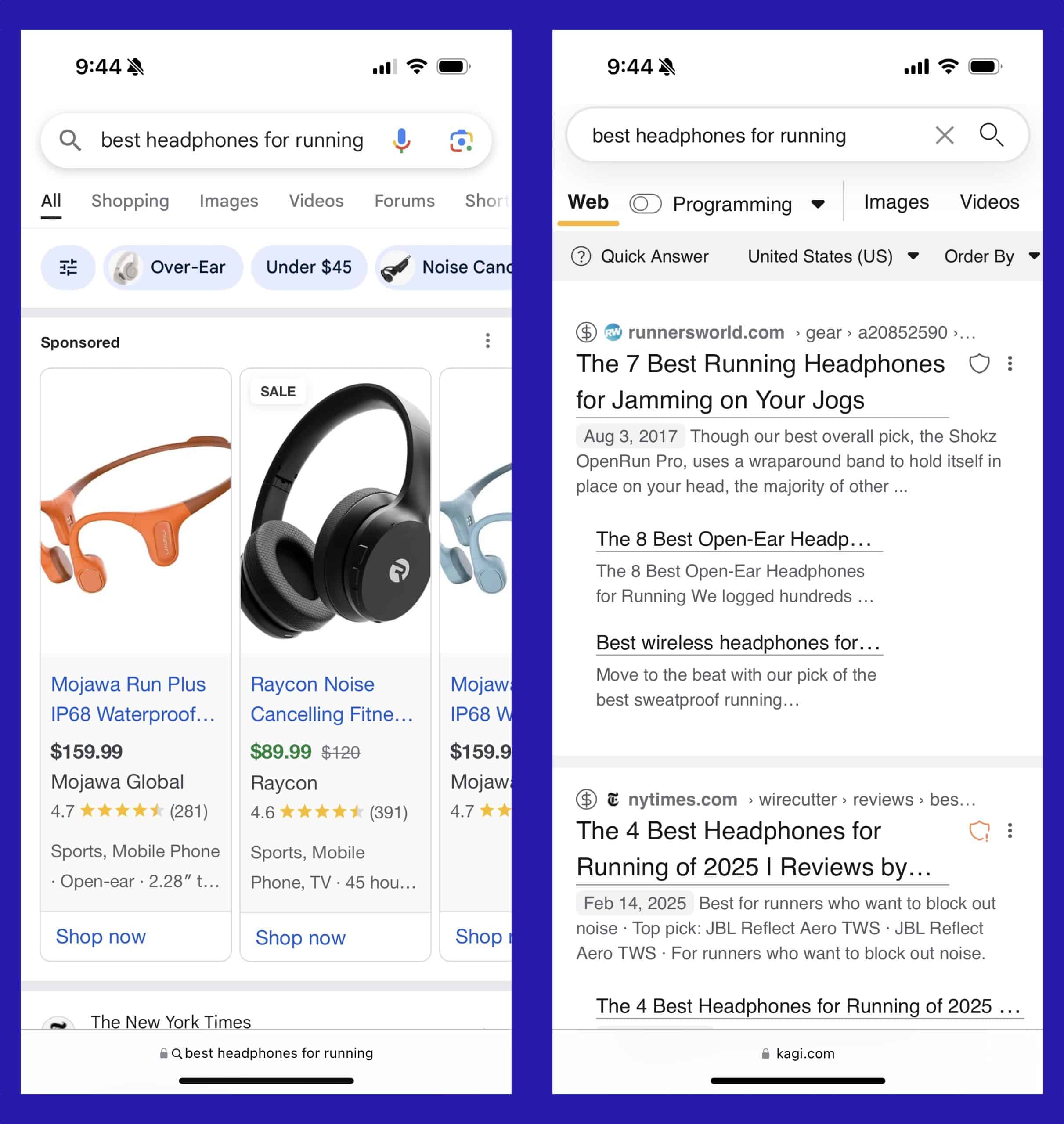
Task: Open Google Lens camera search
Action: (461, 140)
